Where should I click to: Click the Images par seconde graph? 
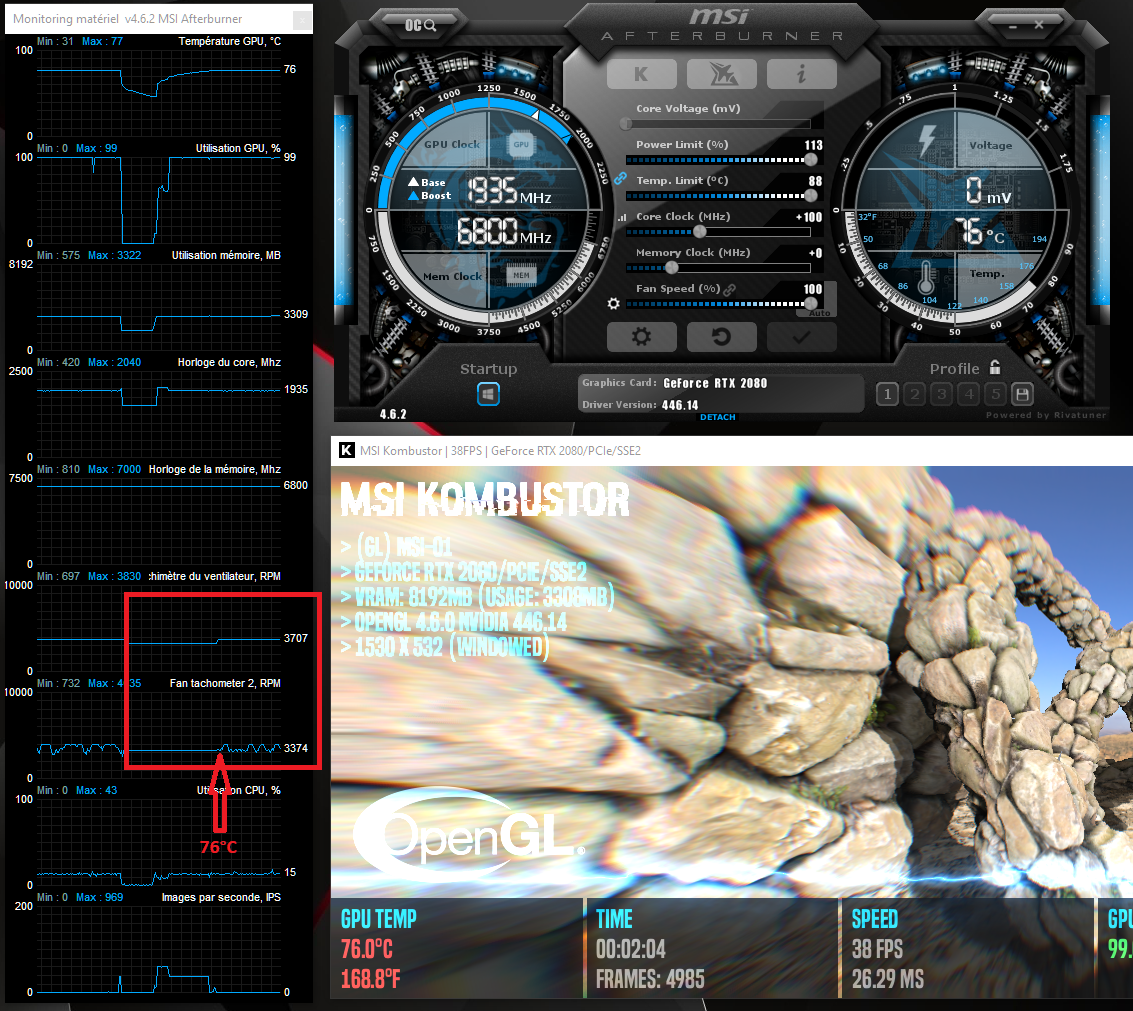click(x=158, y=948)
